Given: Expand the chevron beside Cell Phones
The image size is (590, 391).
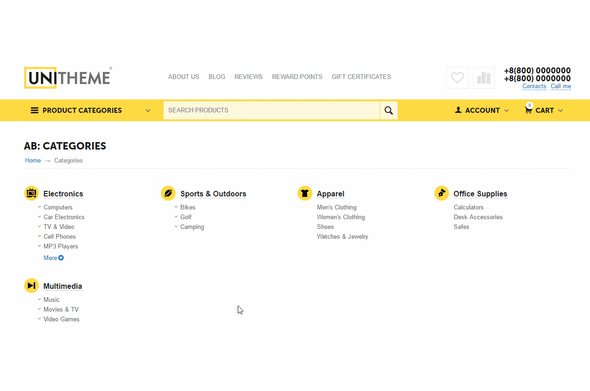Looking at the screenshot, I should [39, 236].
